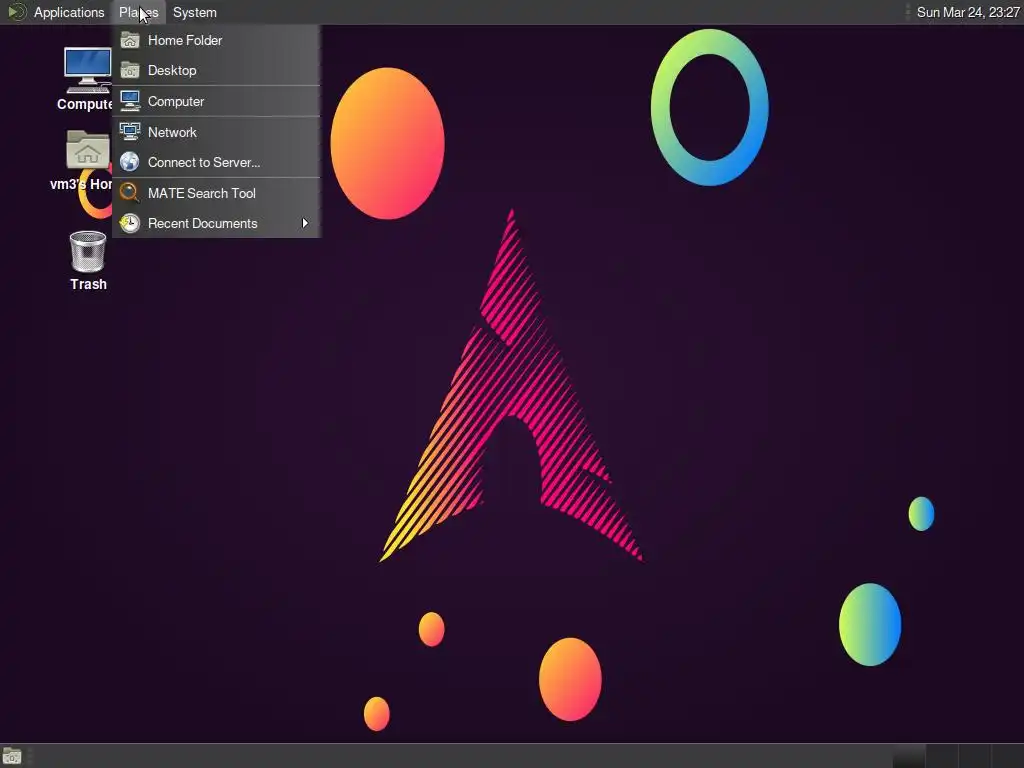Choose Computer in the Places menu
The image size is (1024, 768).
point(216,101)
